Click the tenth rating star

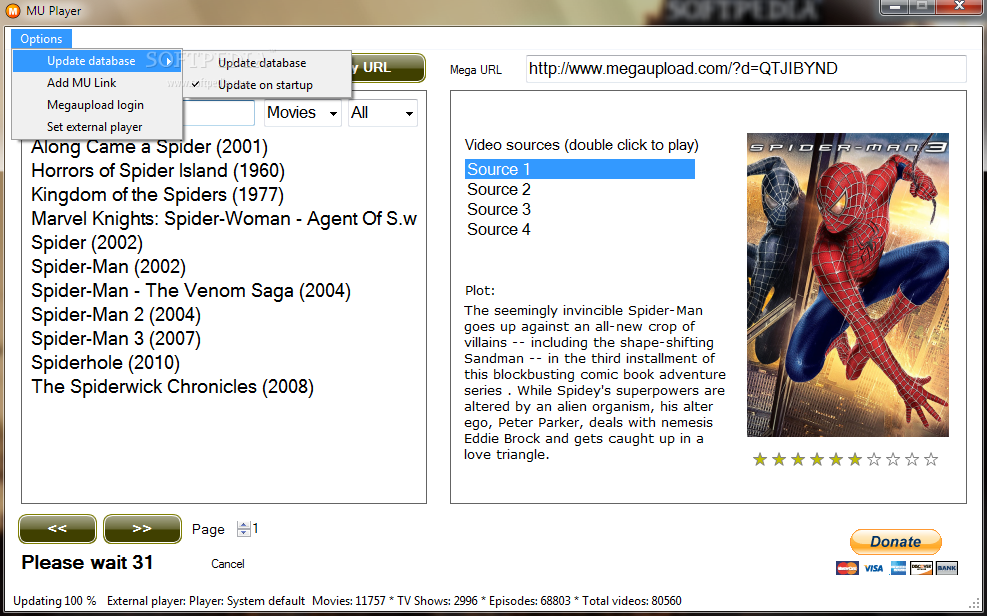(x=931, y=459)
